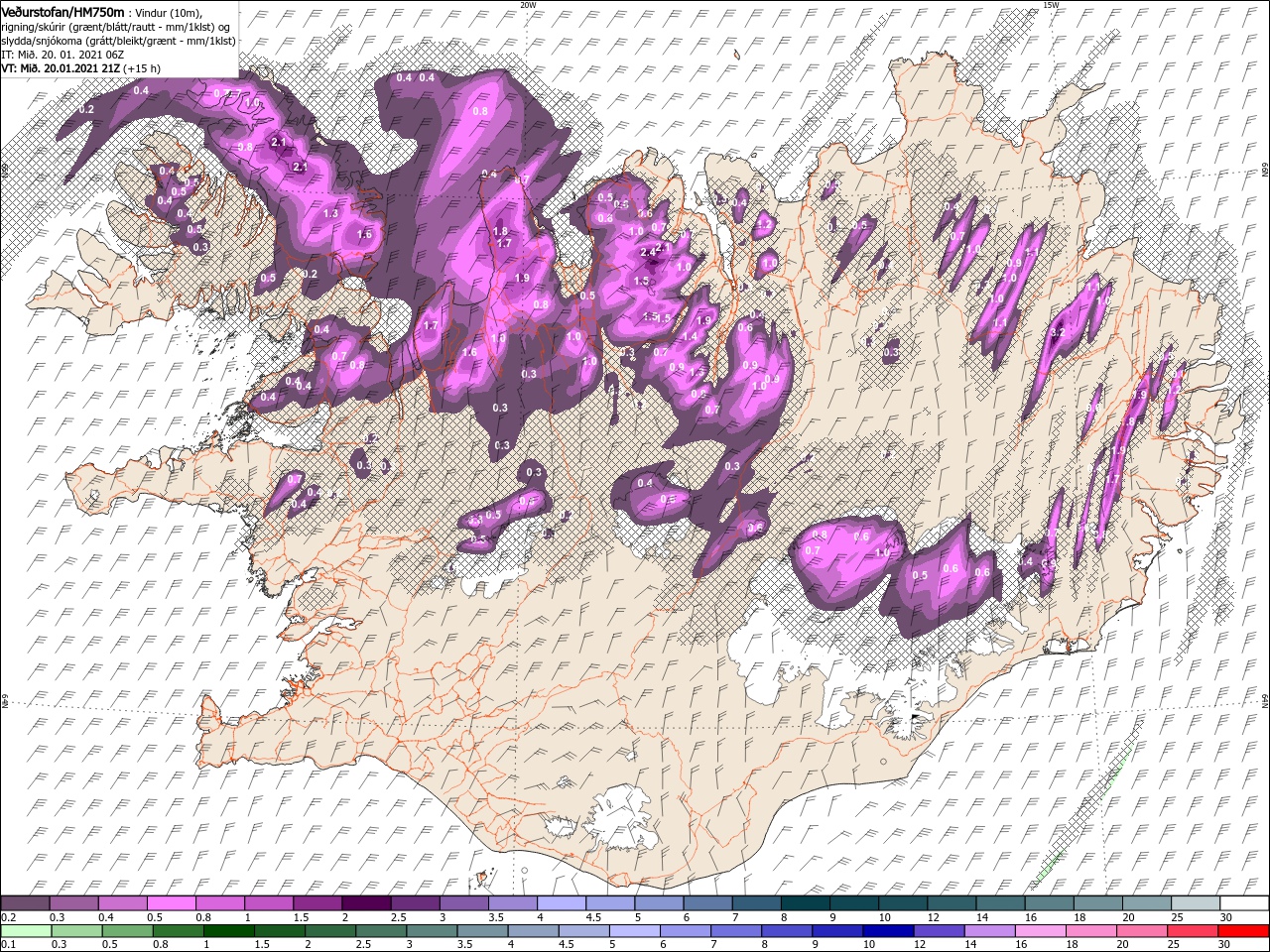This screenshot has width=1270, height=952.
Task: Pick the bright pink upper swatch at 0.5
Action: [x=172, y=903]
